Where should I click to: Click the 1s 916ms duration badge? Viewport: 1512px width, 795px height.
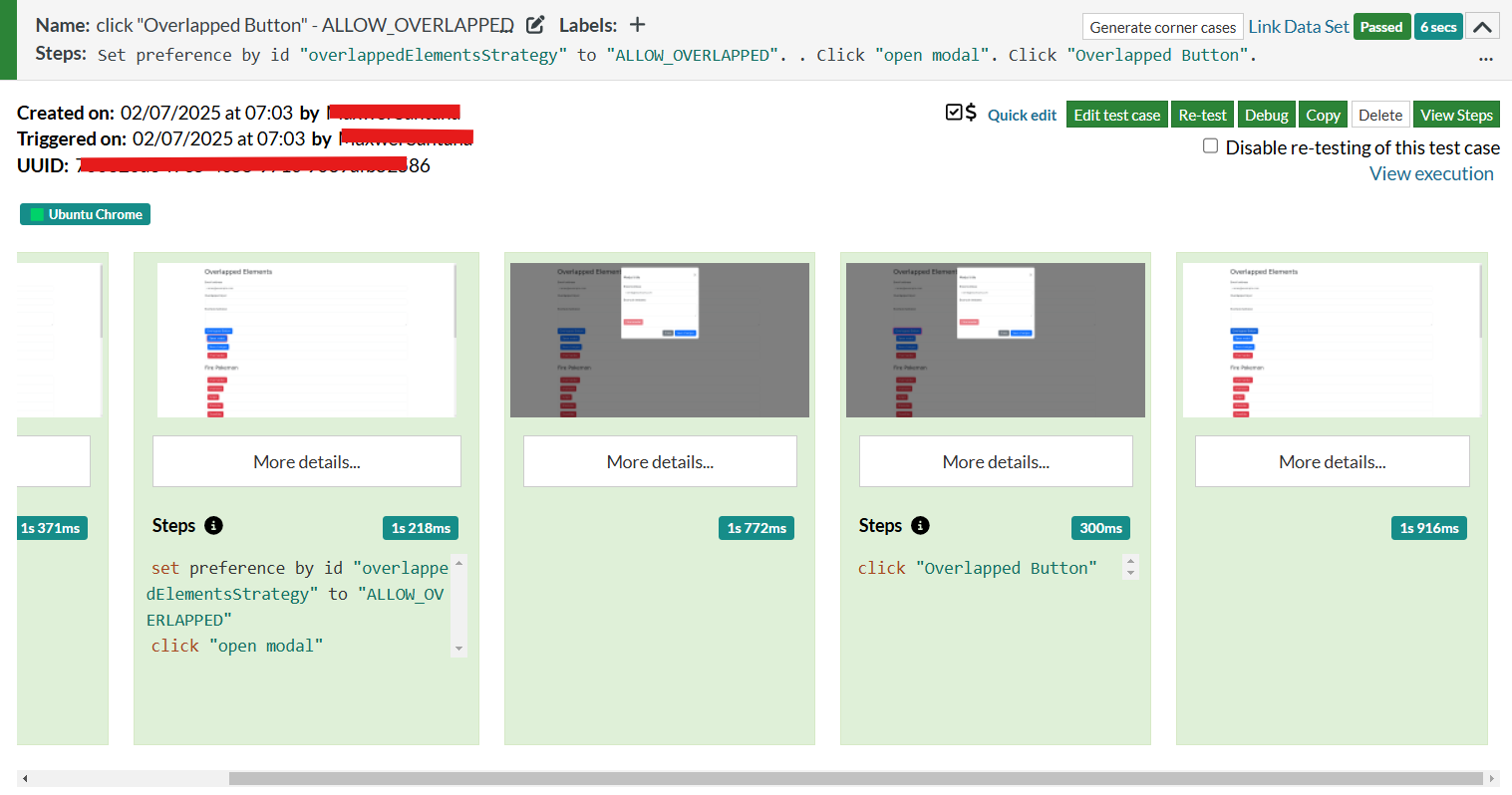click(1429, 528)
